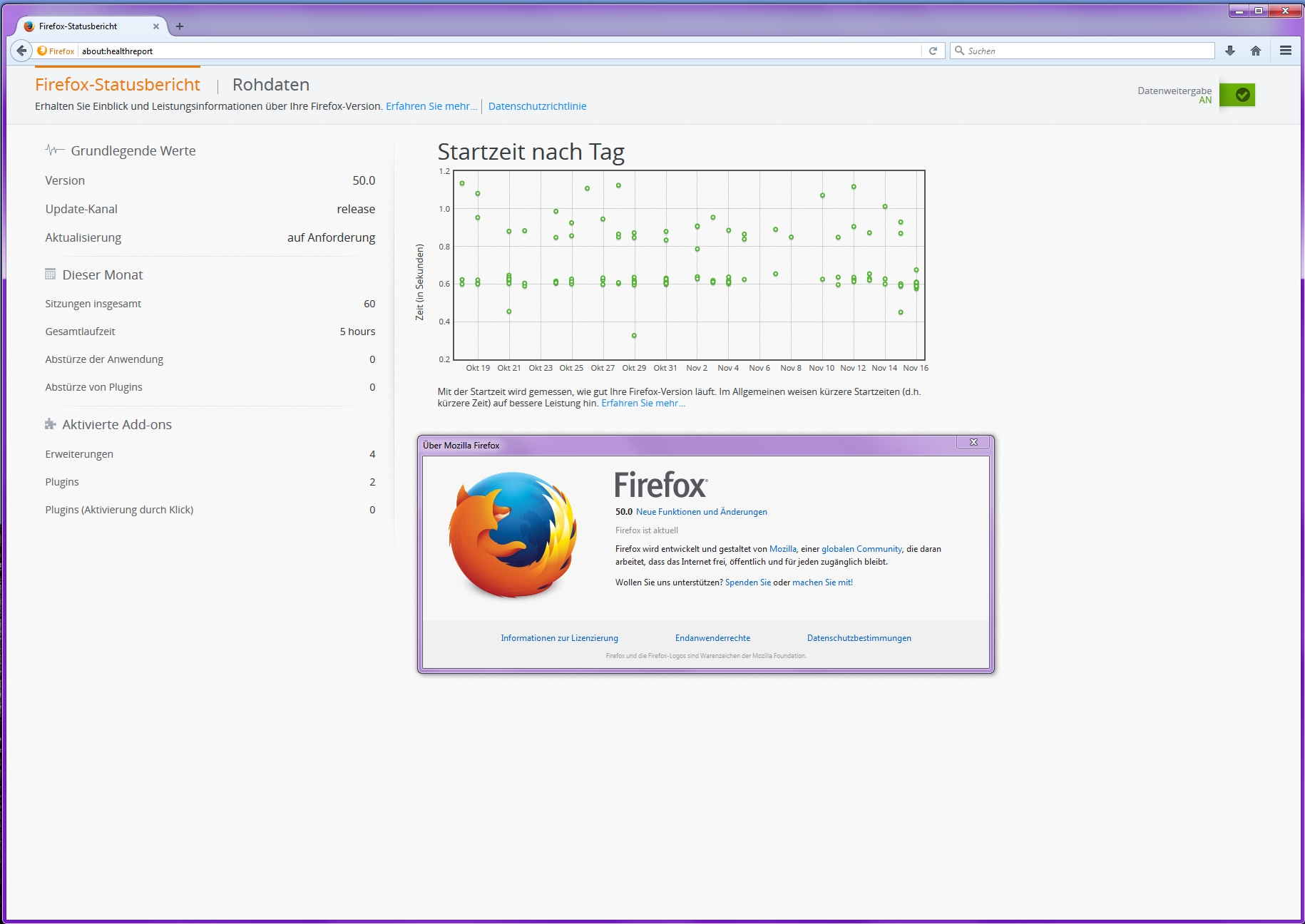The height and width of the screenshot is (924, 1305).
Task: Click the Spenden Sie link
Action: coord(748,582)
